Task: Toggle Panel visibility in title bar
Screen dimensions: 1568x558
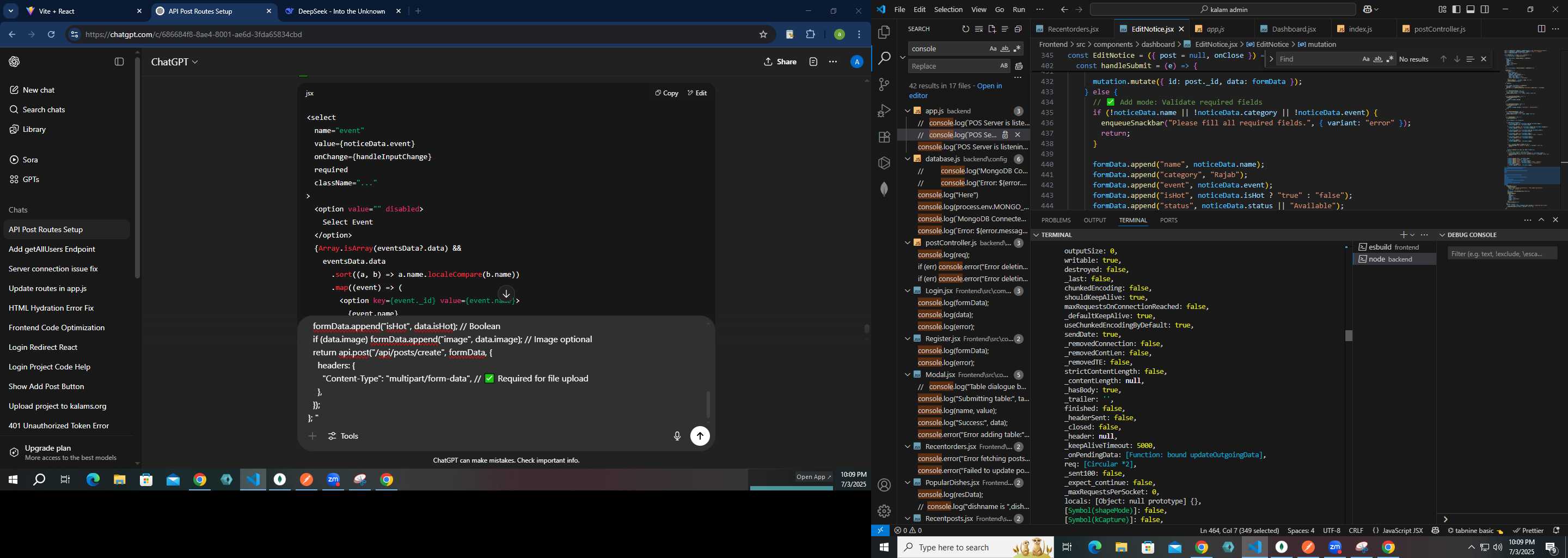Action: [1470, 10]
